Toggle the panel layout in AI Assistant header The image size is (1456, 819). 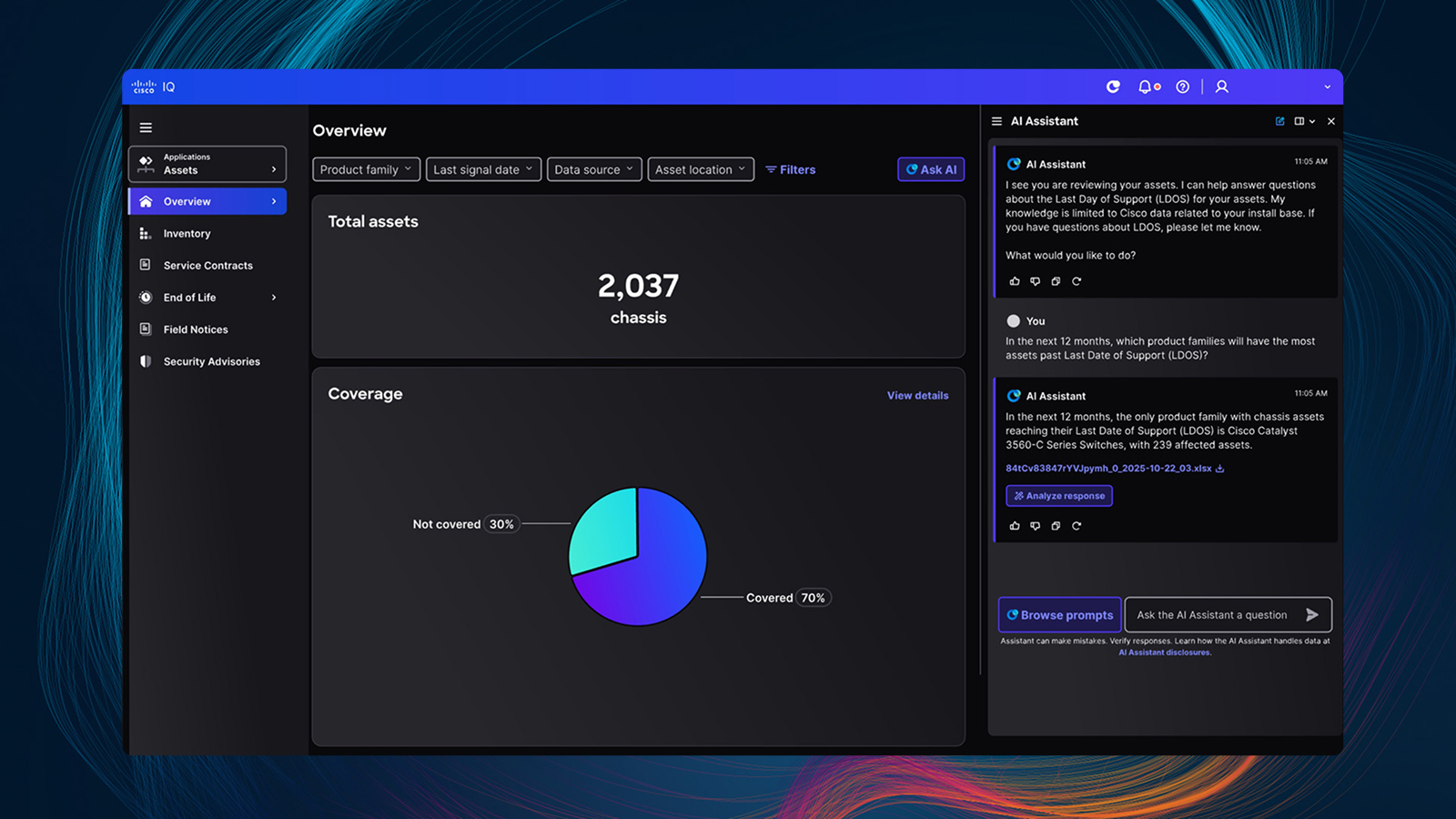(x=1300, y=120)
